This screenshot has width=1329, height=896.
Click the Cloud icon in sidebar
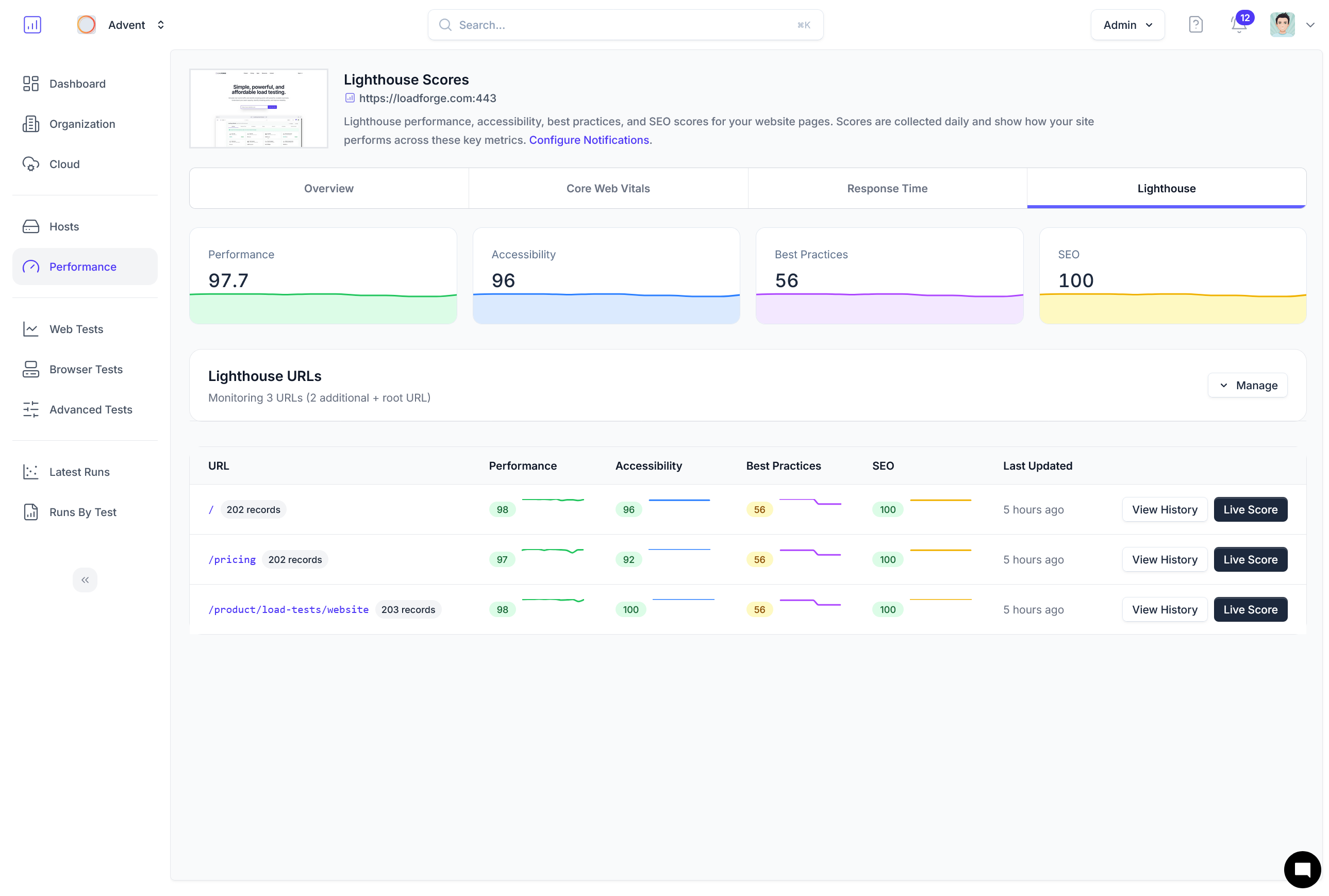(31, 164)
